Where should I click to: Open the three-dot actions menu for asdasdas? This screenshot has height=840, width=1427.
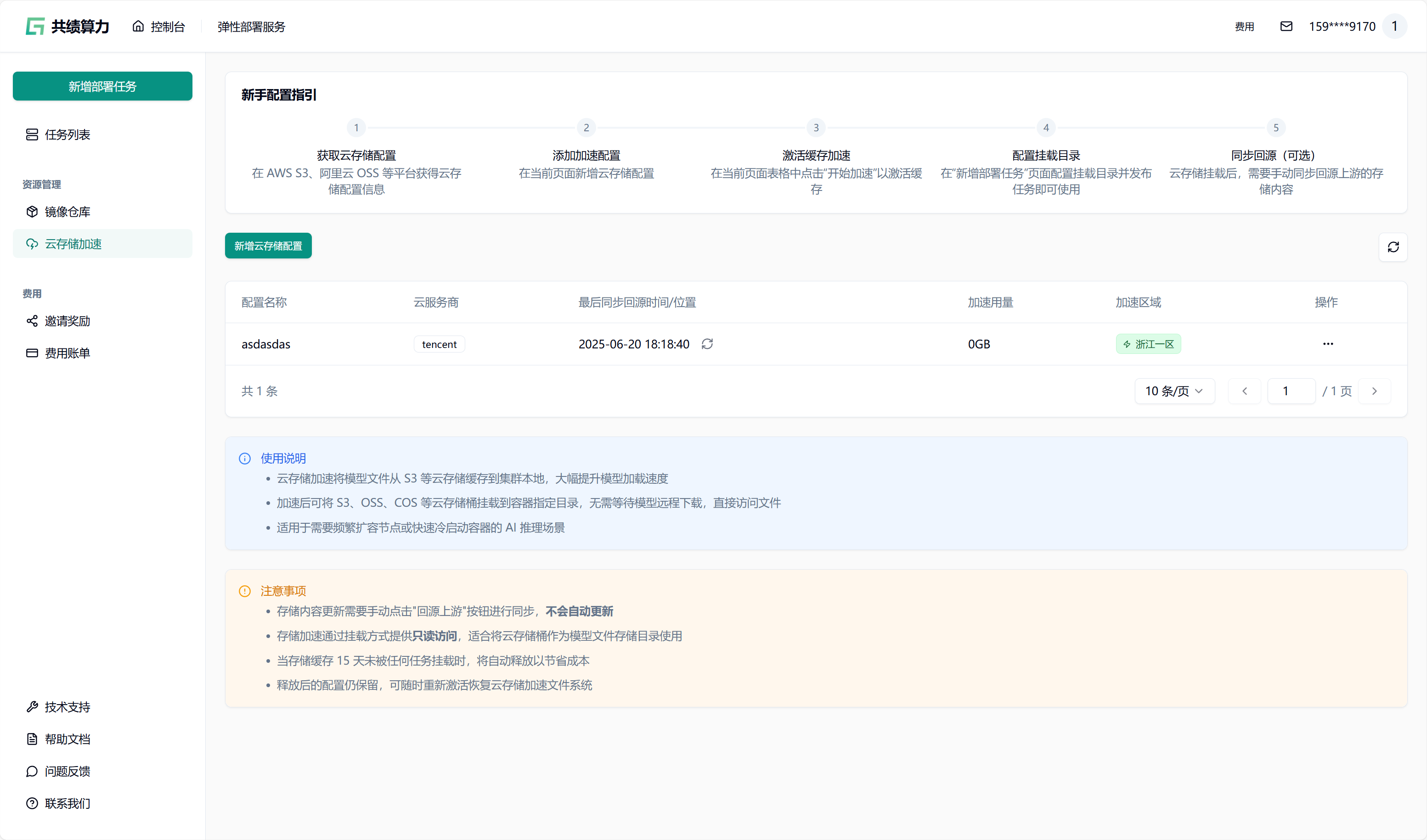pyautogui.click(x=1328, y=344)
